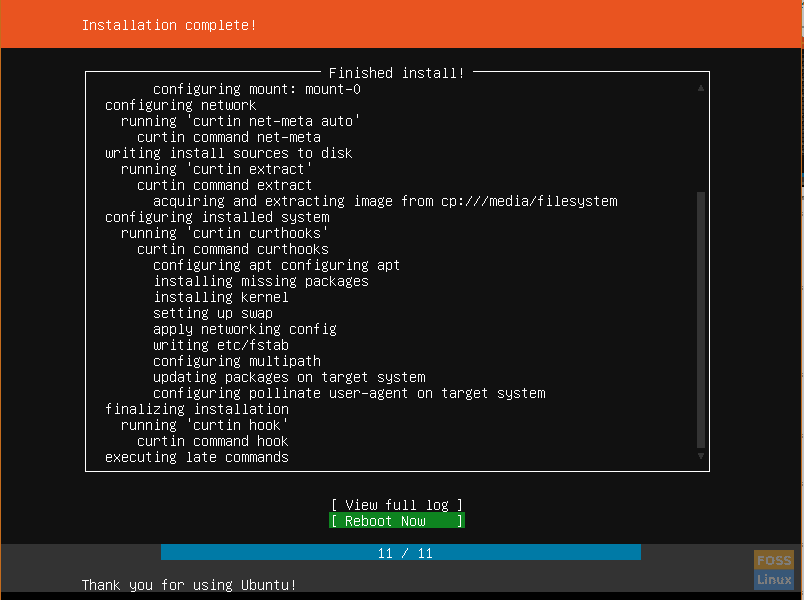Select 'acquiring and extracting image' log line

[x=385, y=201]
